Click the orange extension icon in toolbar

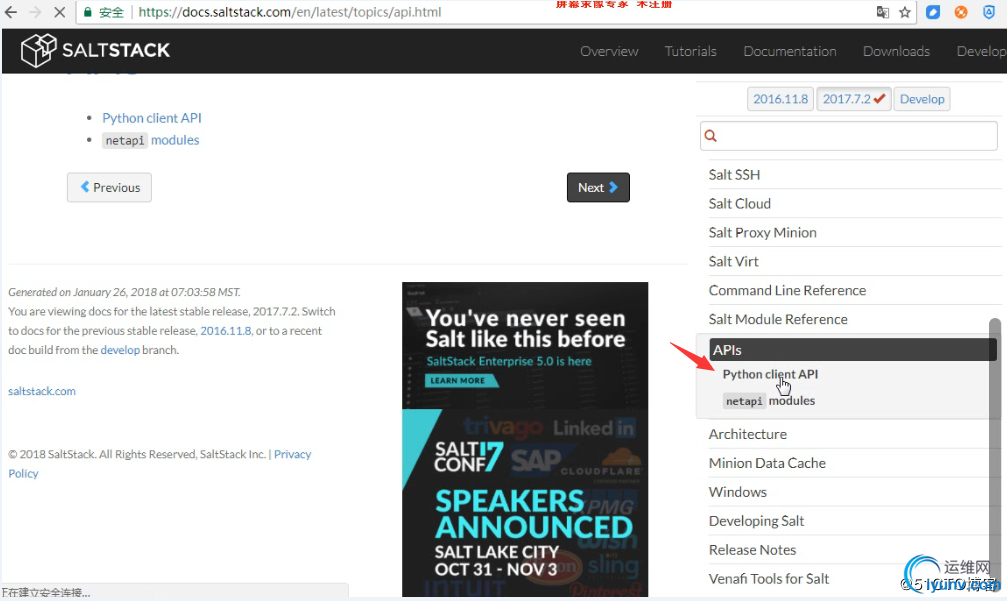pyautogui.click(x=961, y=12)
